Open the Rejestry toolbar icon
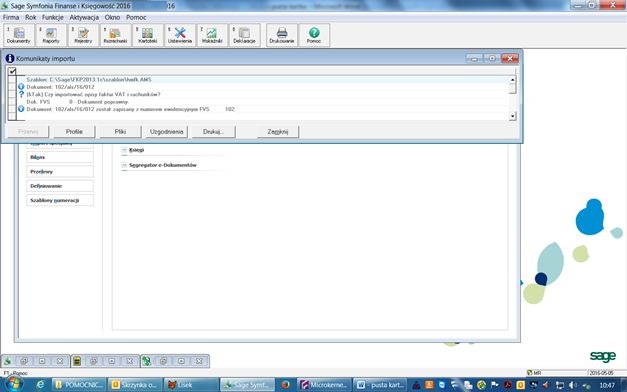 [83, 35]
